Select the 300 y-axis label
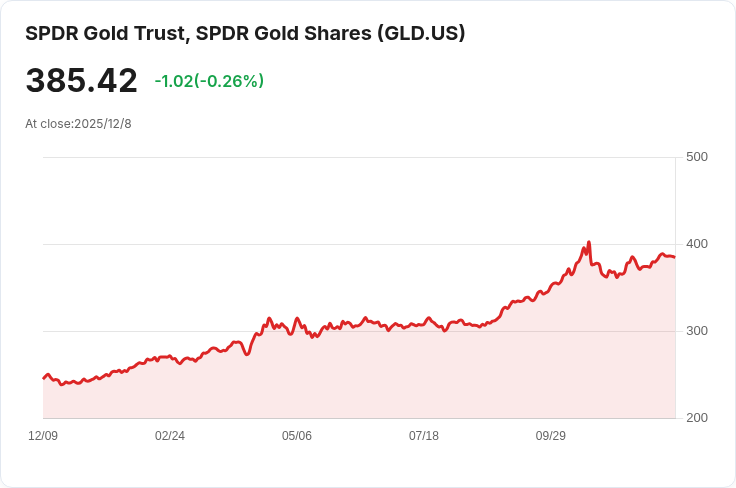This screenshot has height=488, width=736. click(x=697, y=331)
